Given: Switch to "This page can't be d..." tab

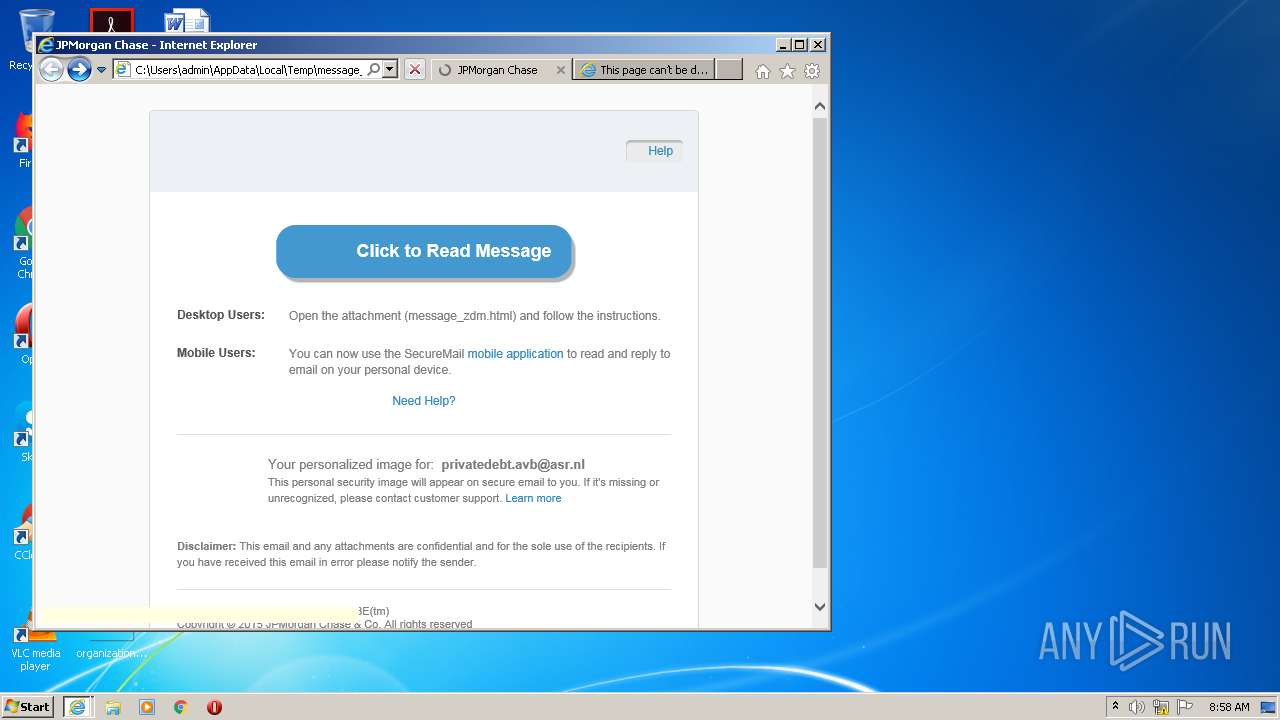Looking at the screenshot, I should [x=643, y=70].
